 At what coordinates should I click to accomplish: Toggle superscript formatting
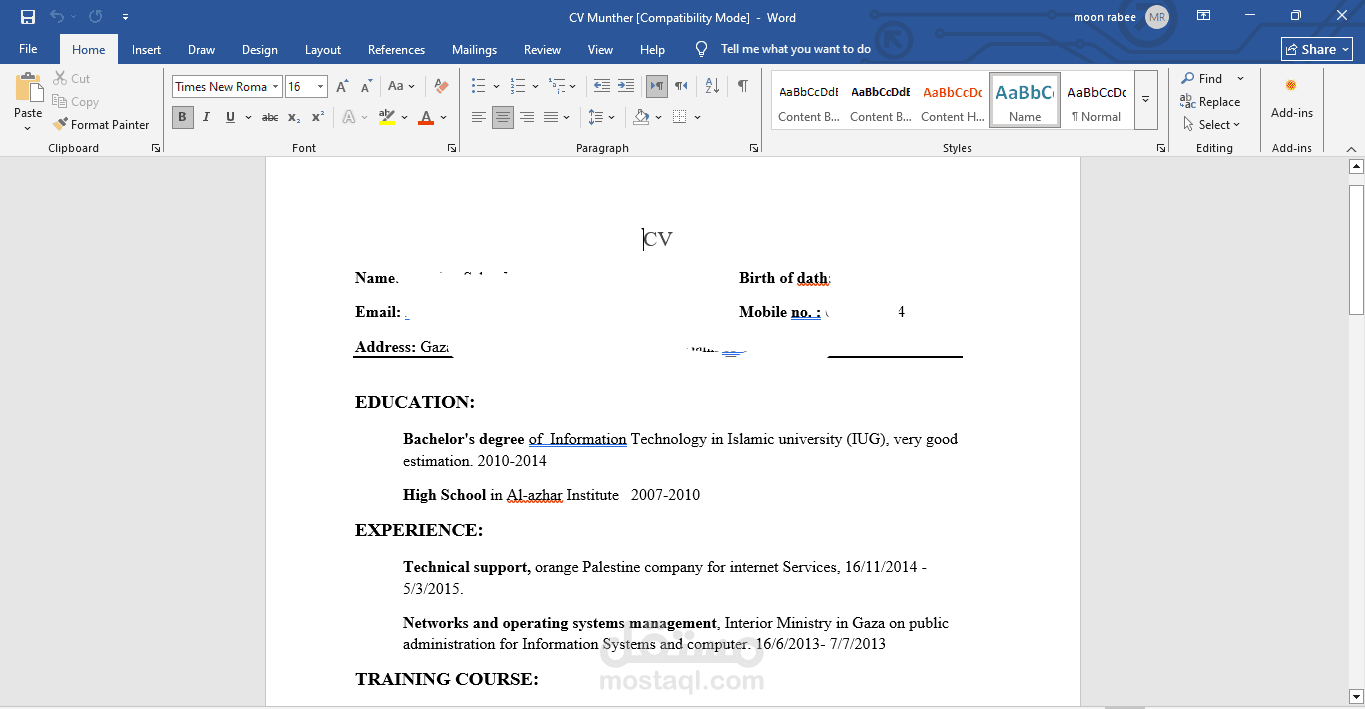[318, 117]
